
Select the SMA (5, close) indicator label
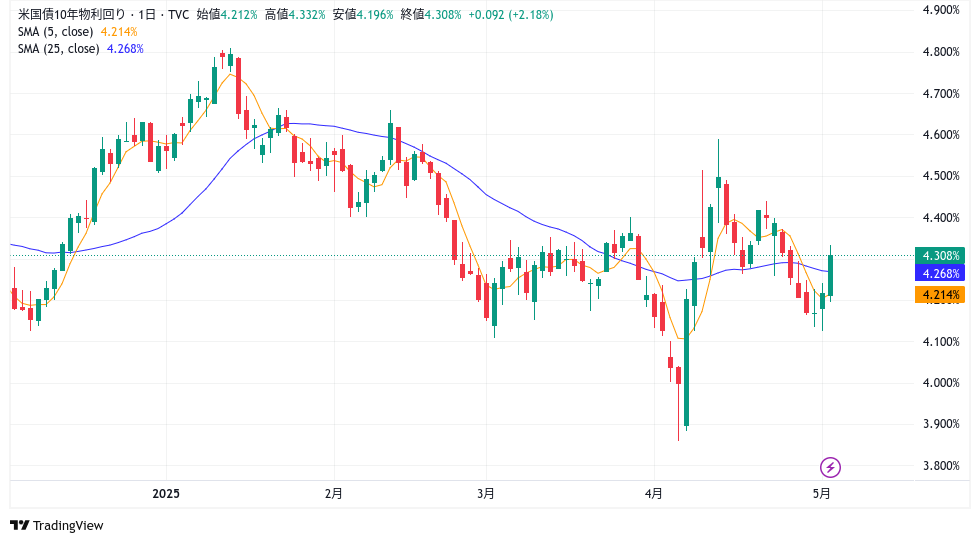pos(56,31)
